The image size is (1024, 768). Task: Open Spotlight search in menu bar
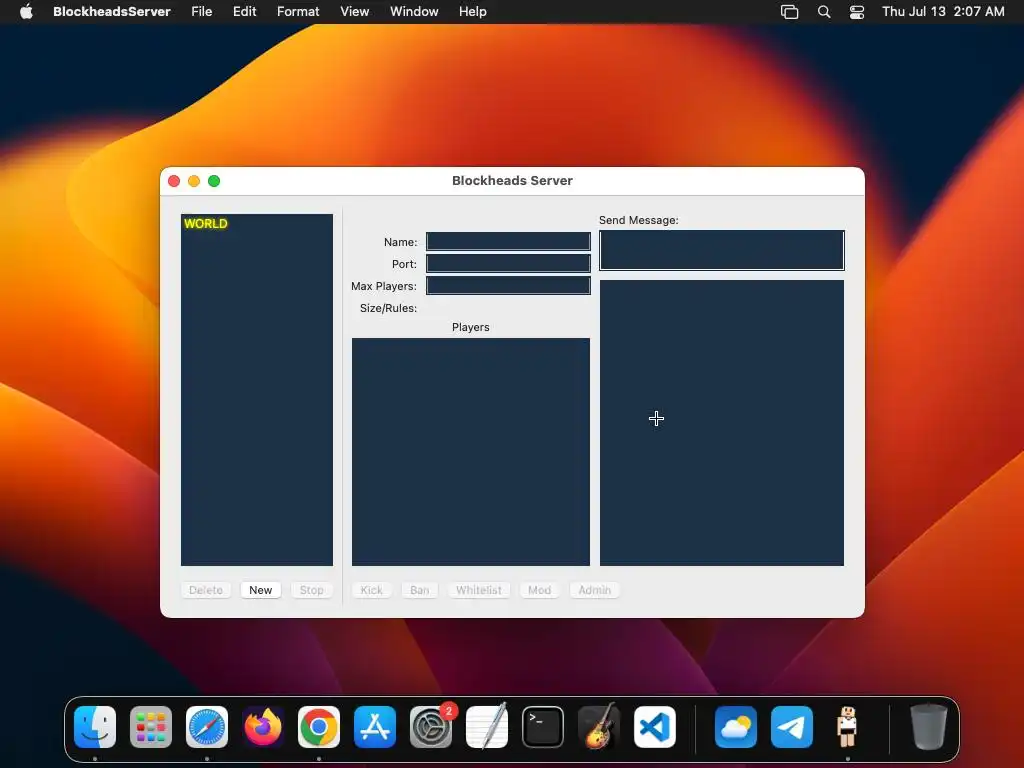tap(824, 12)
